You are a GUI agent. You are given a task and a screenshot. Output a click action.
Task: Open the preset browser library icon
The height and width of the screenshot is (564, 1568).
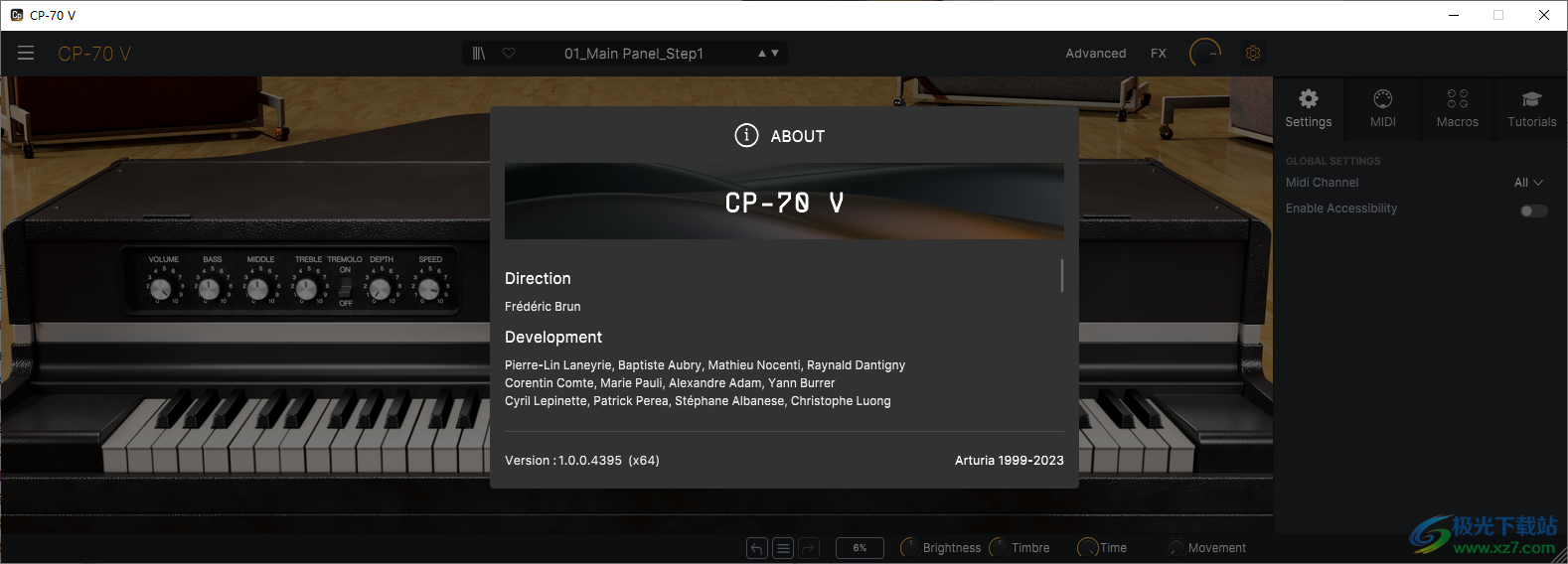pos(479,54)
